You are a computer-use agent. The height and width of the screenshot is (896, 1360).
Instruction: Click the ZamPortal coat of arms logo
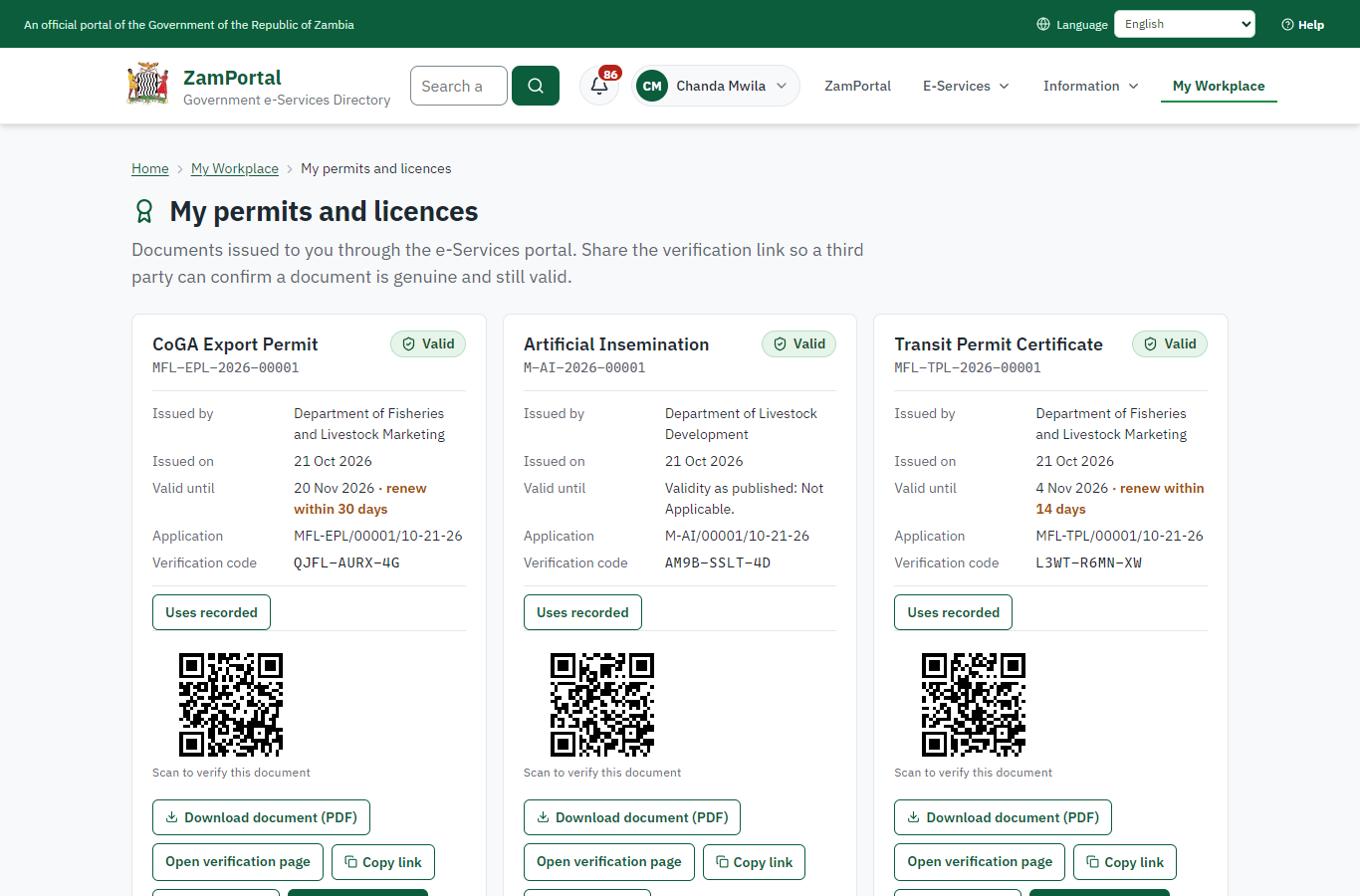point(148,85)
